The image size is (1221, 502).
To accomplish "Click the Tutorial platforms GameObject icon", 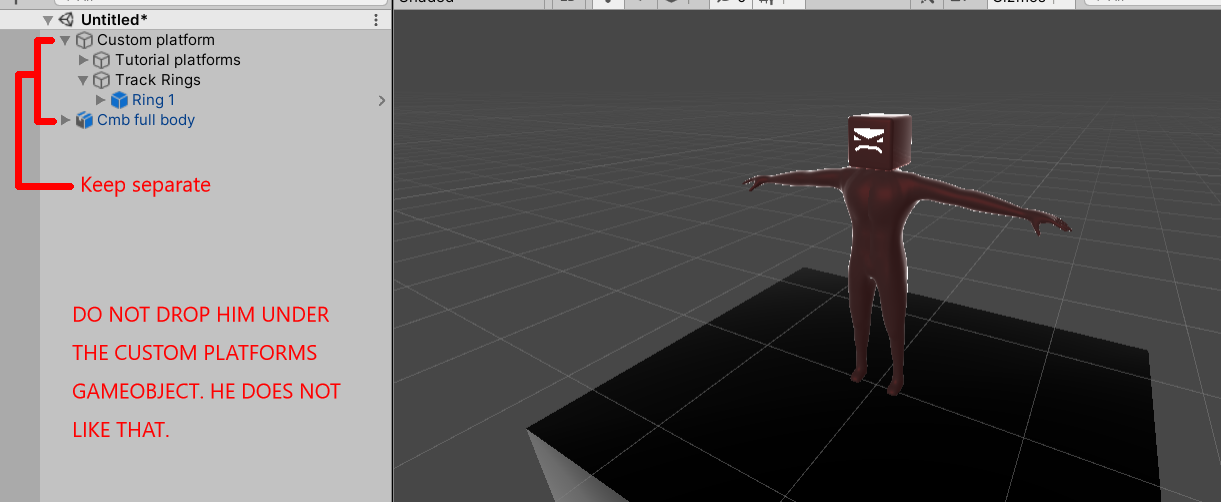I will coord(102,60).
